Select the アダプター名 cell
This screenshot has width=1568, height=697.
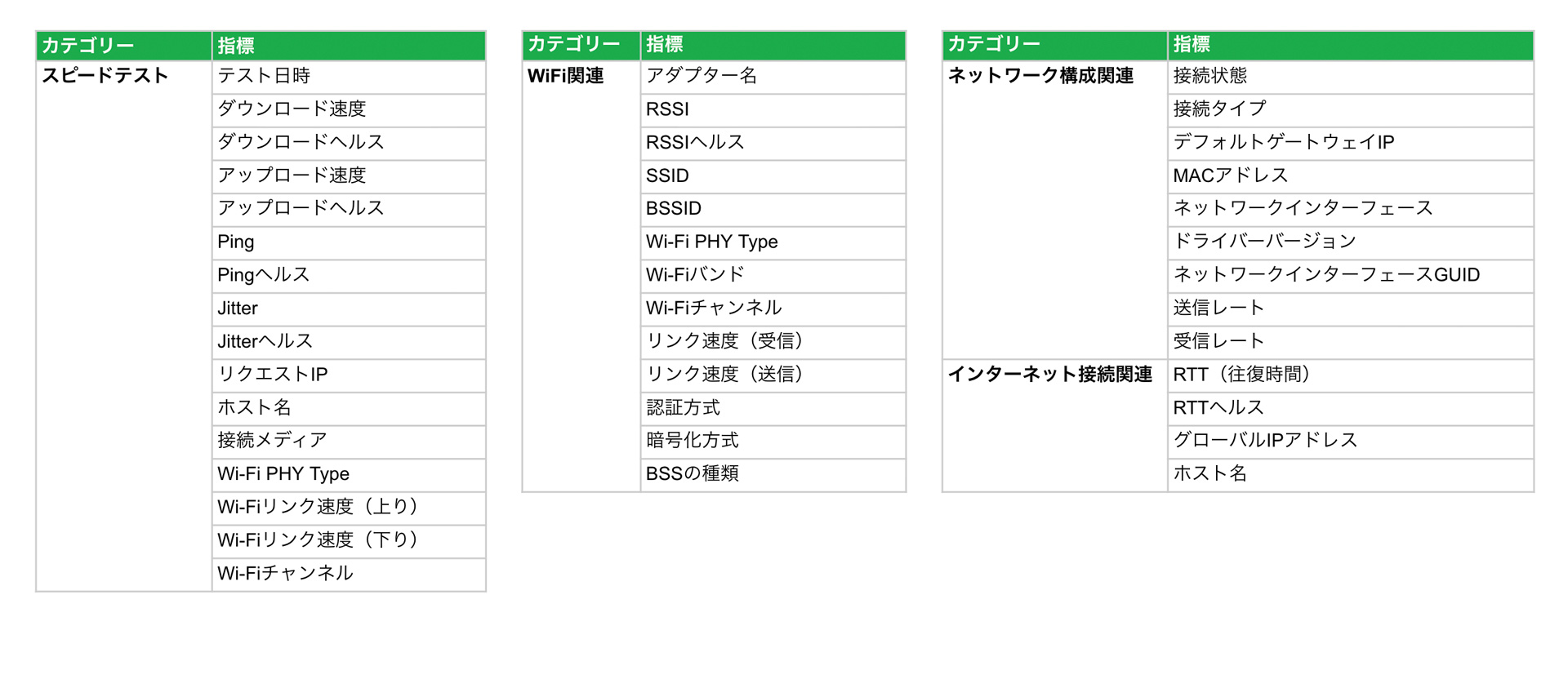point(702,76)
